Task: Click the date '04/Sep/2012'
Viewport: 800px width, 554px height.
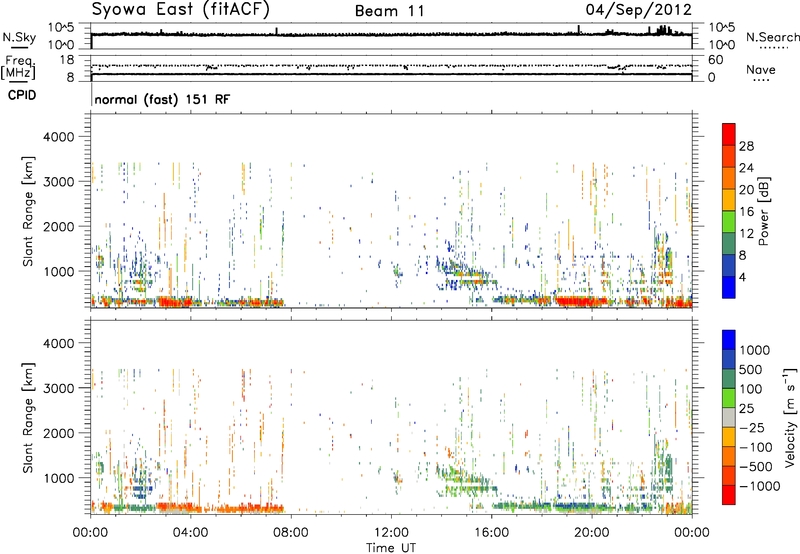Action: 639,10
